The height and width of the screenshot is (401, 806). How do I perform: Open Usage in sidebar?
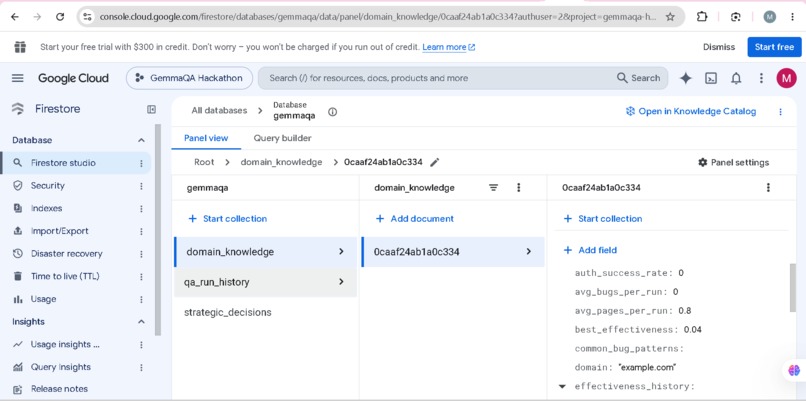tap(44, 299)
